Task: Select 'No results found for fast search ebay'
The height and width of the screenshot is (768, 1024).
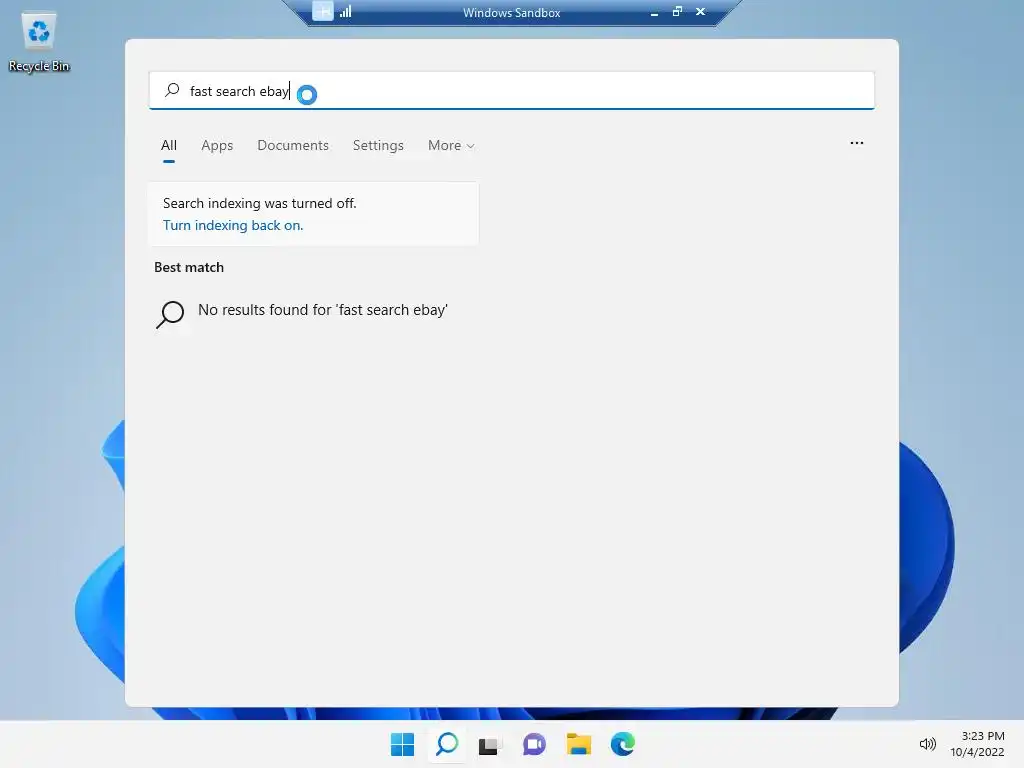Action: [x=323, y=310]
